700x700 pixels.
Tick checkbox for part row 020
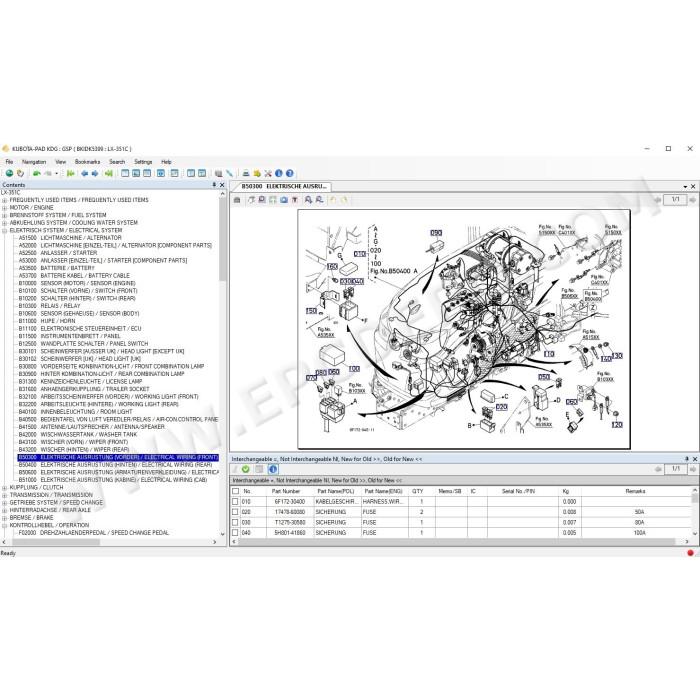(235, 512)
